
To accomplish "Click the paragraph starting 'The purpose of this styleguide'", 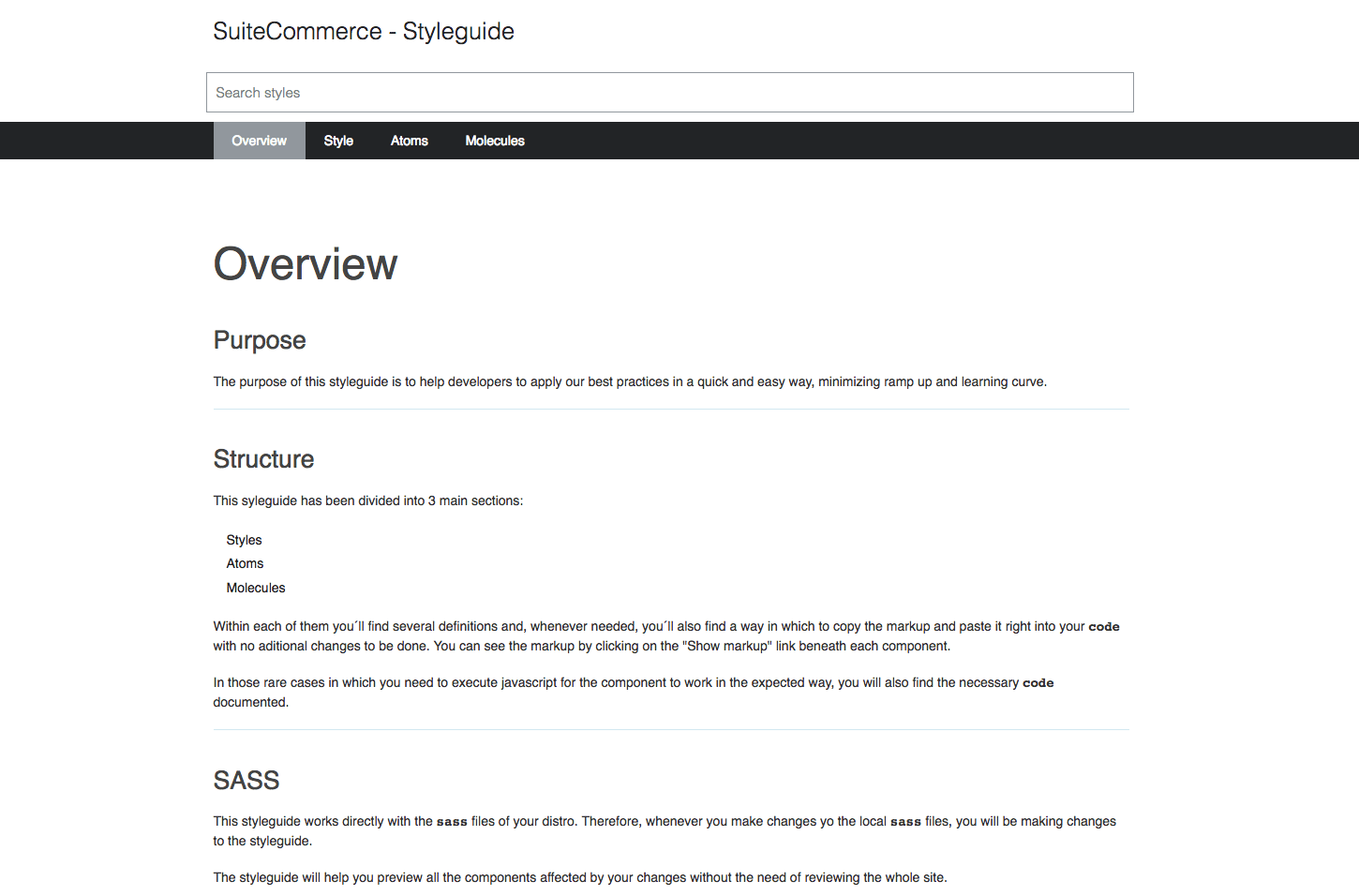I will click(x=630, y=381).
